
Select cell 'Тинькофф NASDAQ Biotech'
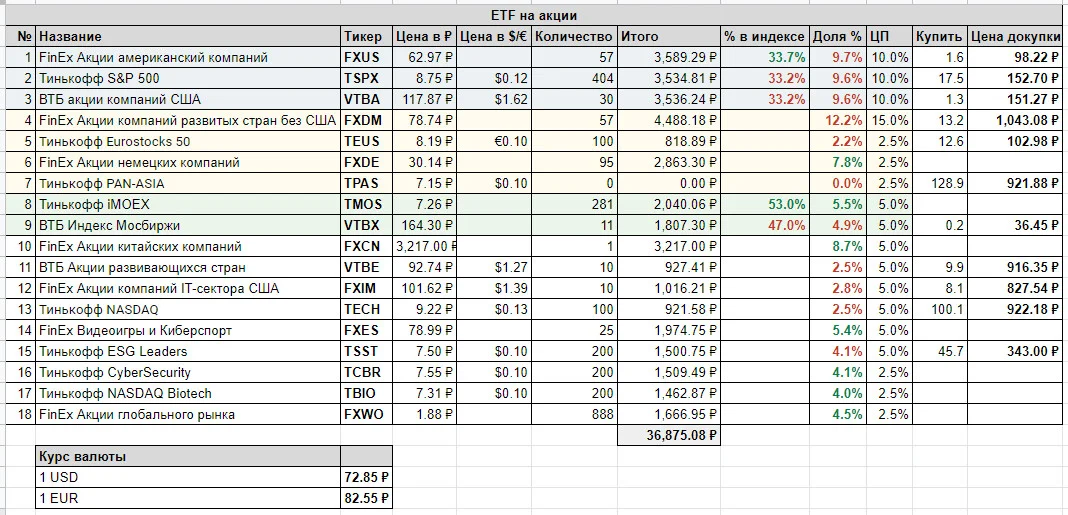point(189,393)
